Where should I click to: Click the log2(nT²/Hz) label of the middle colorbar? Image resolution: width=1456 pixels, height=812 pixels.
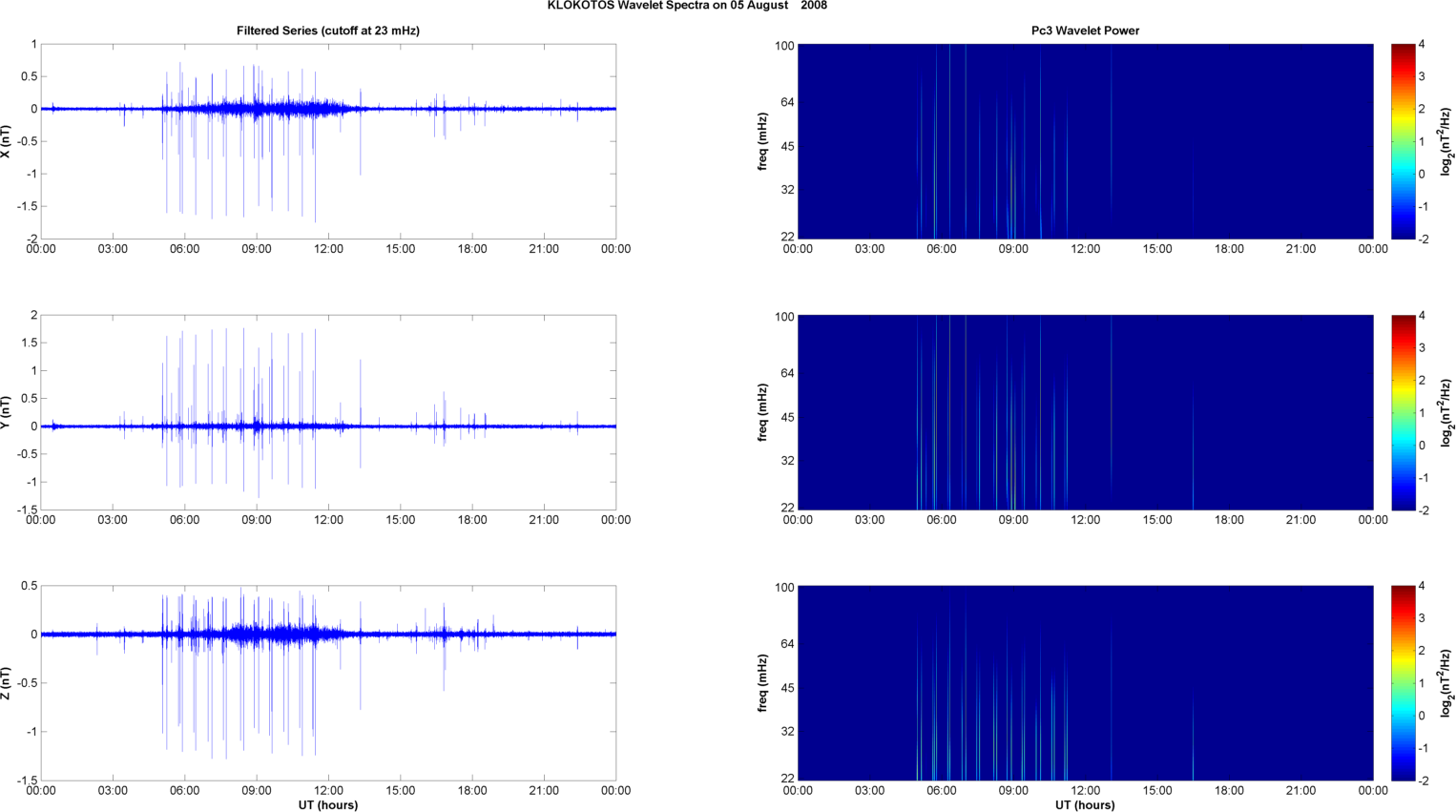tap(1446, 412)
